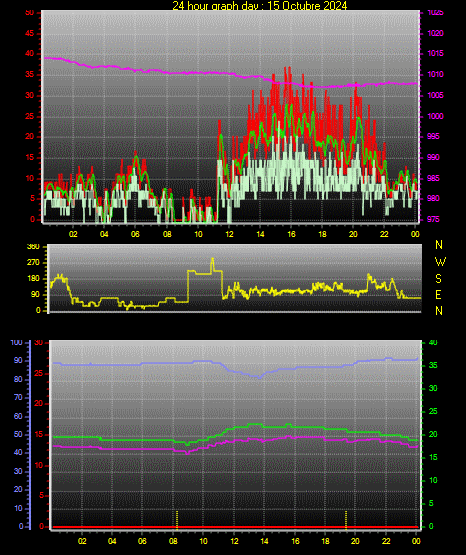Viewport: 466px width, 555px height.
Task: Select the 1010 pressure axis label
Action: (x=435, y=74)
